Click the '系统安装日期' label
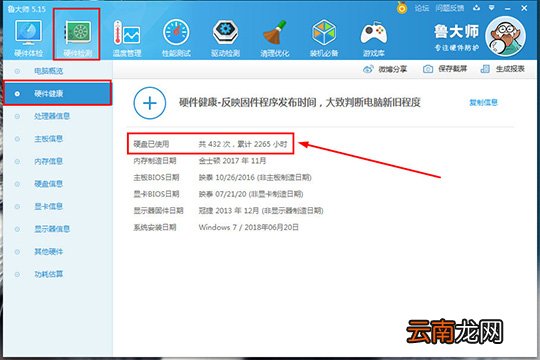 click(155, 227)
